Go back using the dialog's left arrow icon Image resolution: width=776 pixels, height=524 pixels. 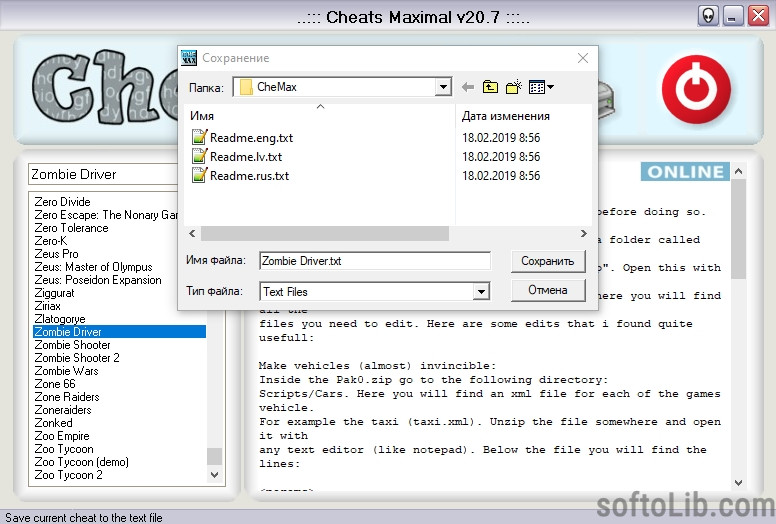468,88
